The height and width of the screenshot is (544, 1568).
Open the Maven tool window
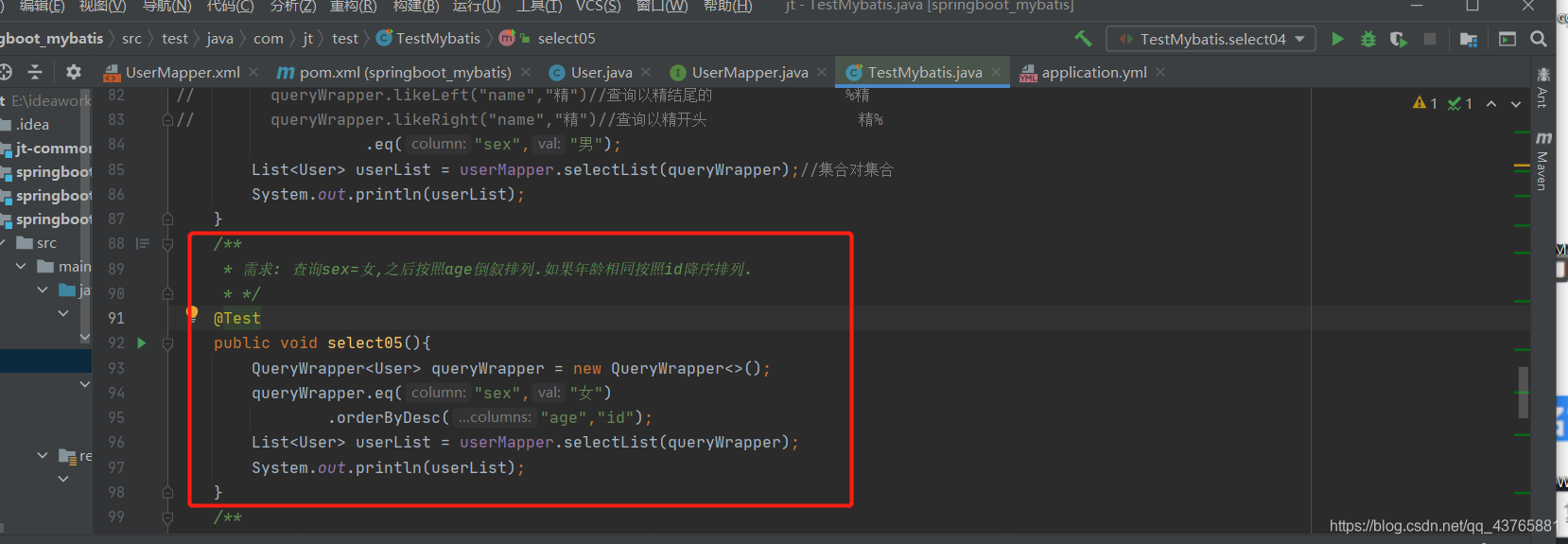1542,161
